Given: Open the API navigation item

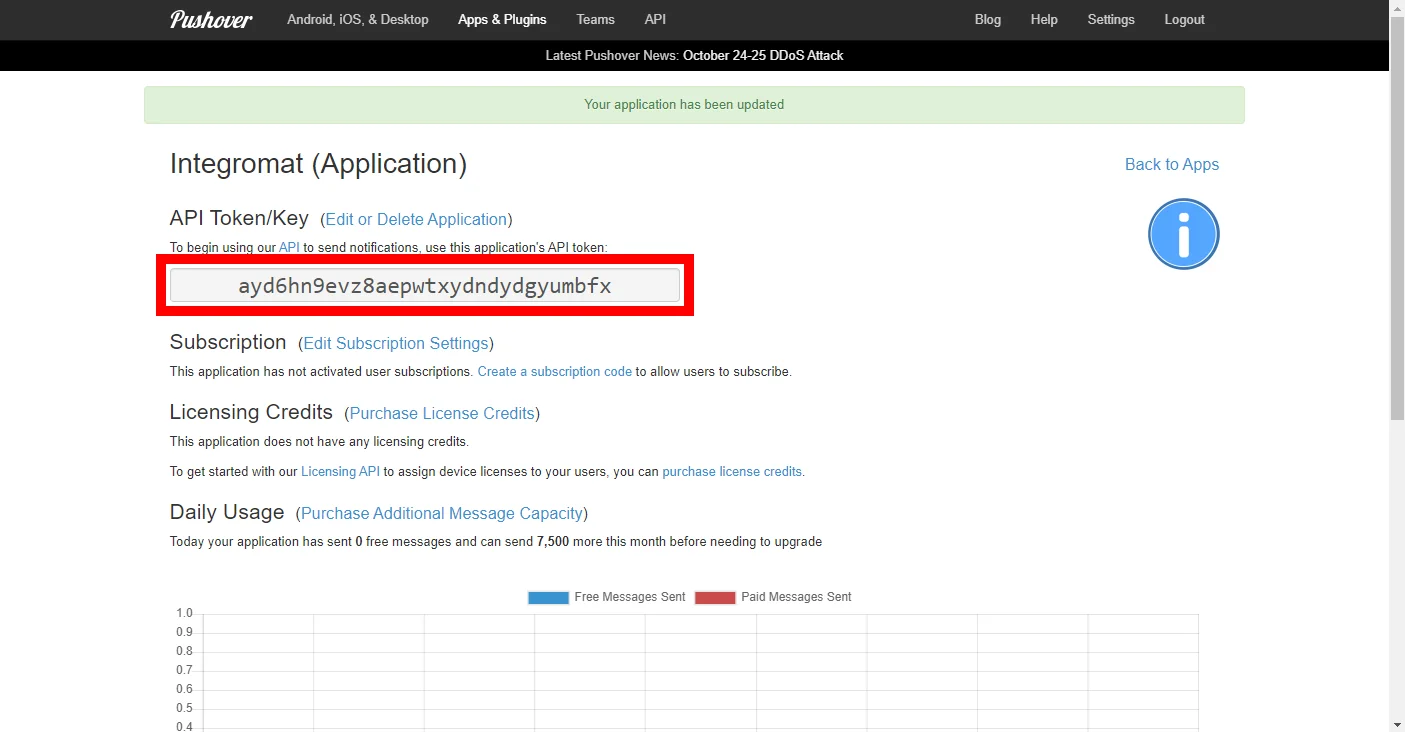Looking at the screenshot, I should click(655, 19).
